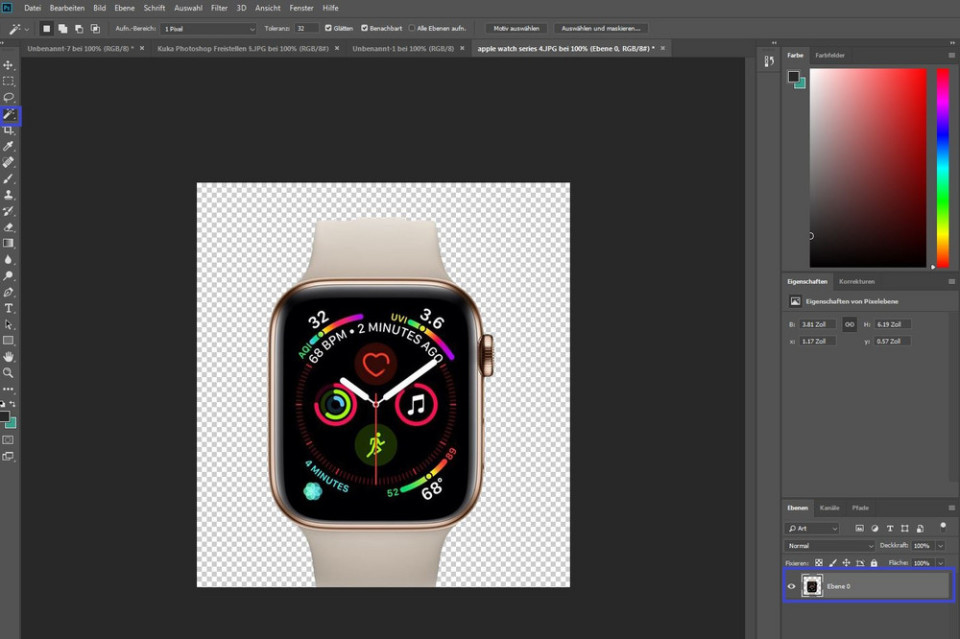
Task: Open the Datei menu
Action: pos(32,8)
